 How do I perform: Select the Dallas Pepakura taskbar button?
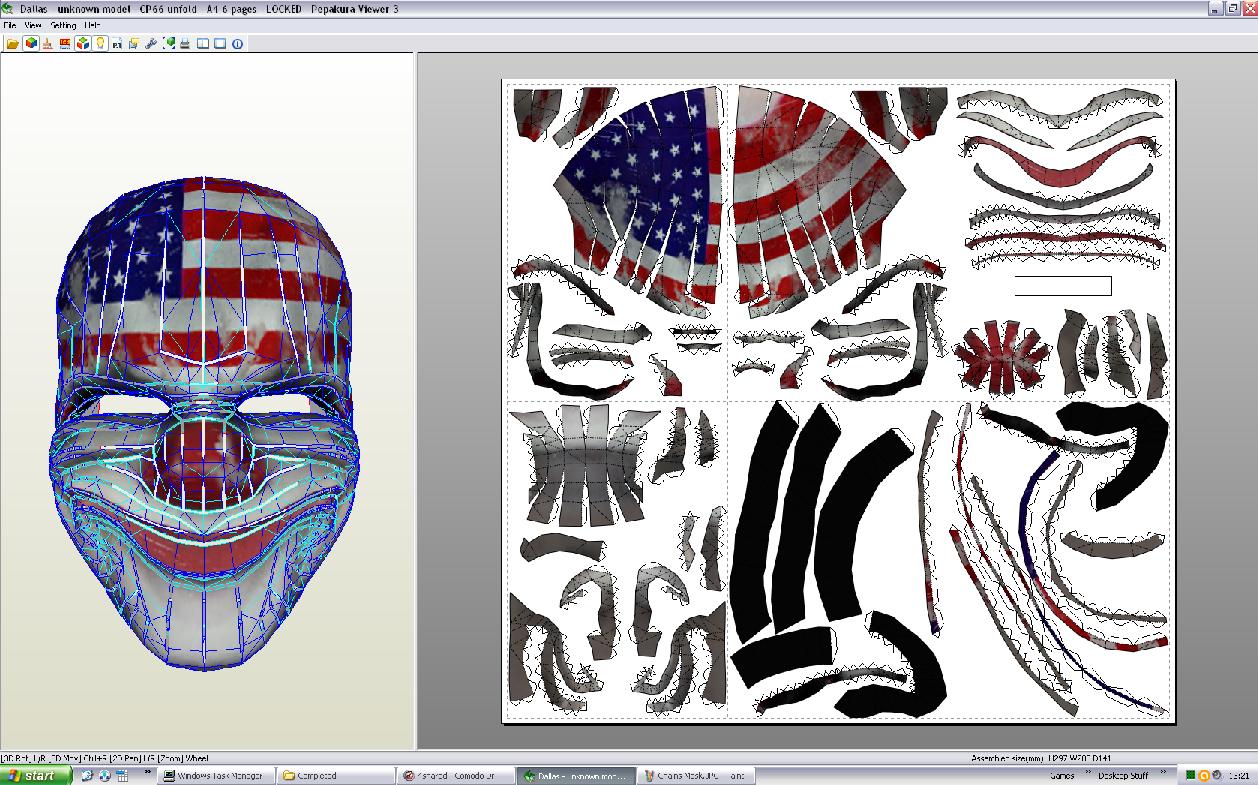[577, 775]
